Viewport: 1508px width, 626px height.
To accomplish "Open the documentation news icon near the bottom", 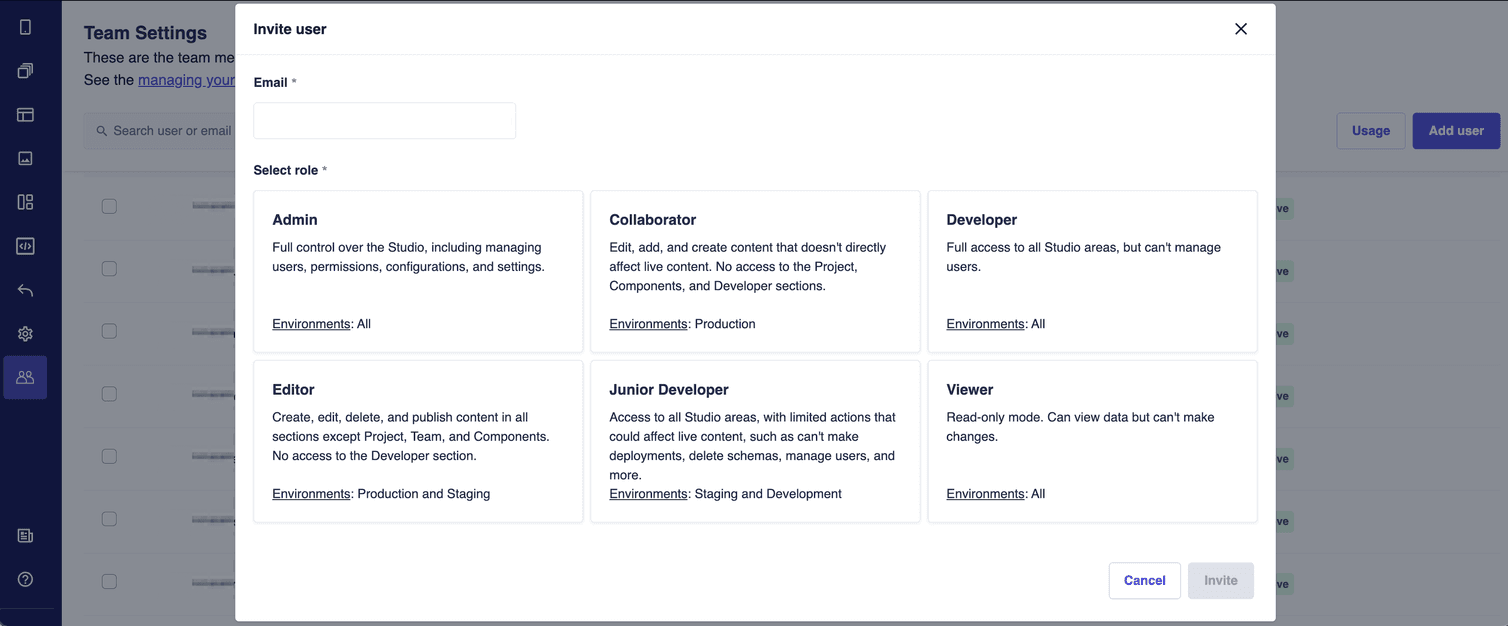I will click(x=25, y=535).
